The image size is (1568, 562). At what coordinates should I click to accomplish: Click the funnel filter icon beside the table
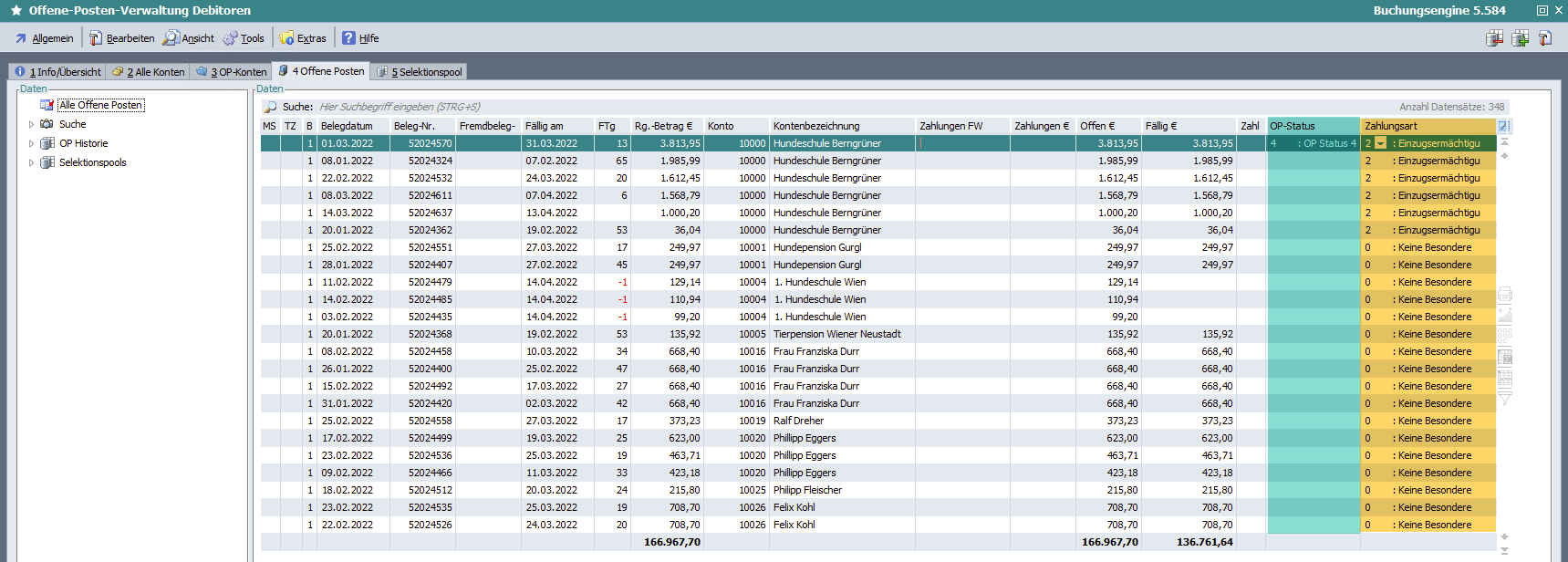tap(1505, 398)
